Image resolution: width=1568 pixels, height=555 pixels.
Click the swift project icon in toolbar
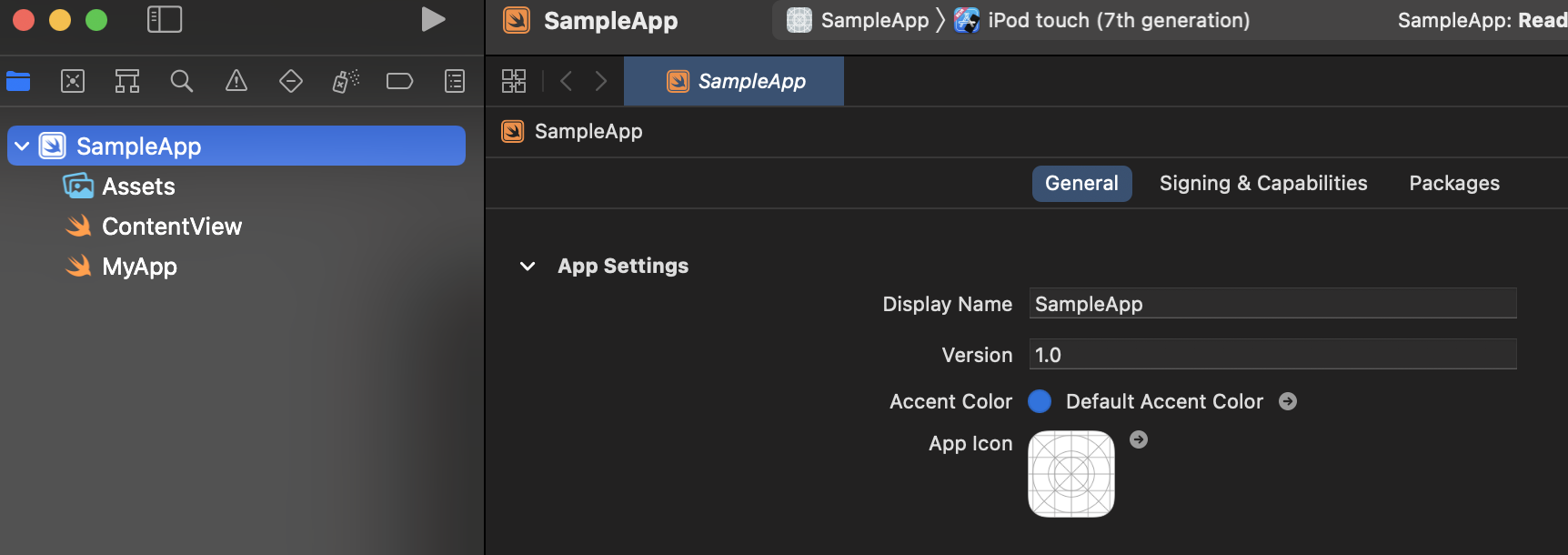pyautogui.click(x=517, y=20)
